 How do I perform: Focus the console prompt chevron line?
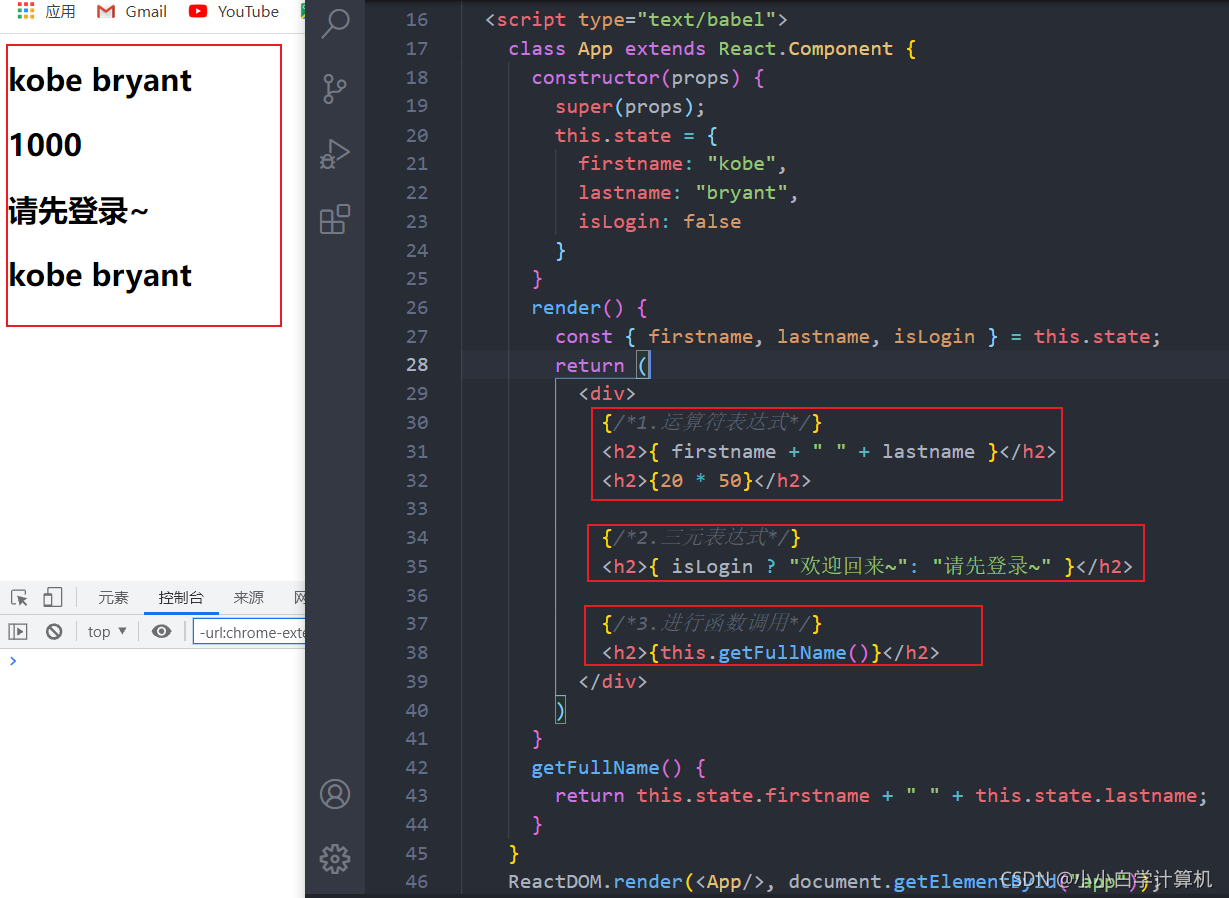[x=152, y=661]
